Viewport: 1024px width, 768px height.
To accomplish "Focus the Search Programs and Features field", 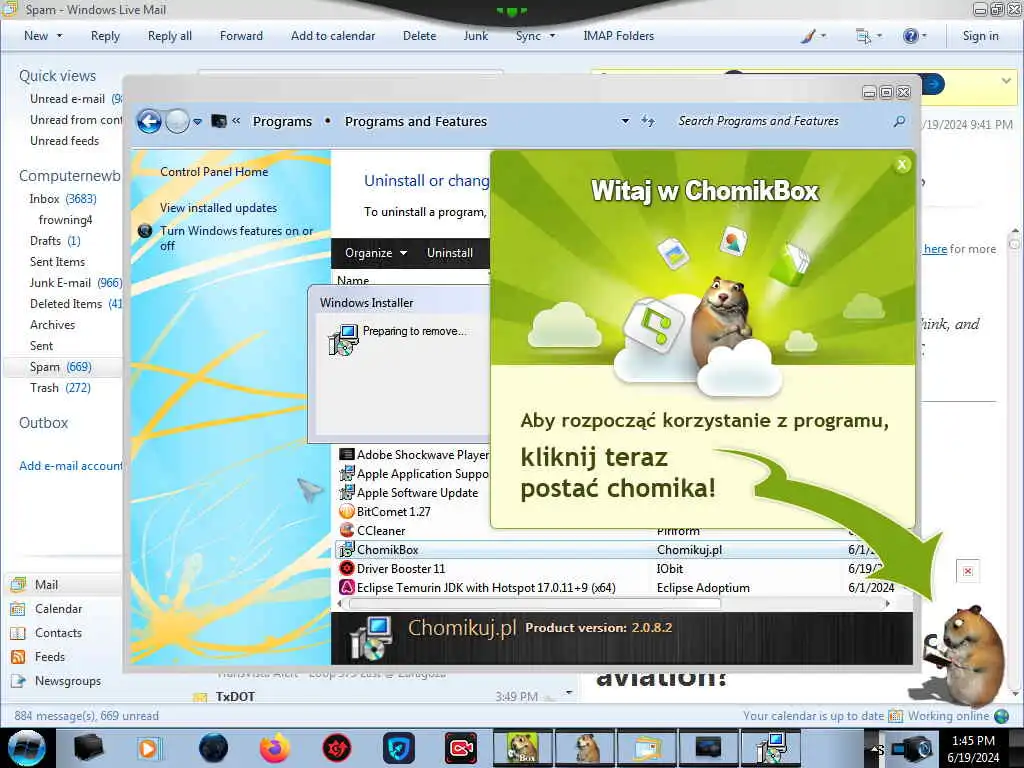I will coord(758,121).
